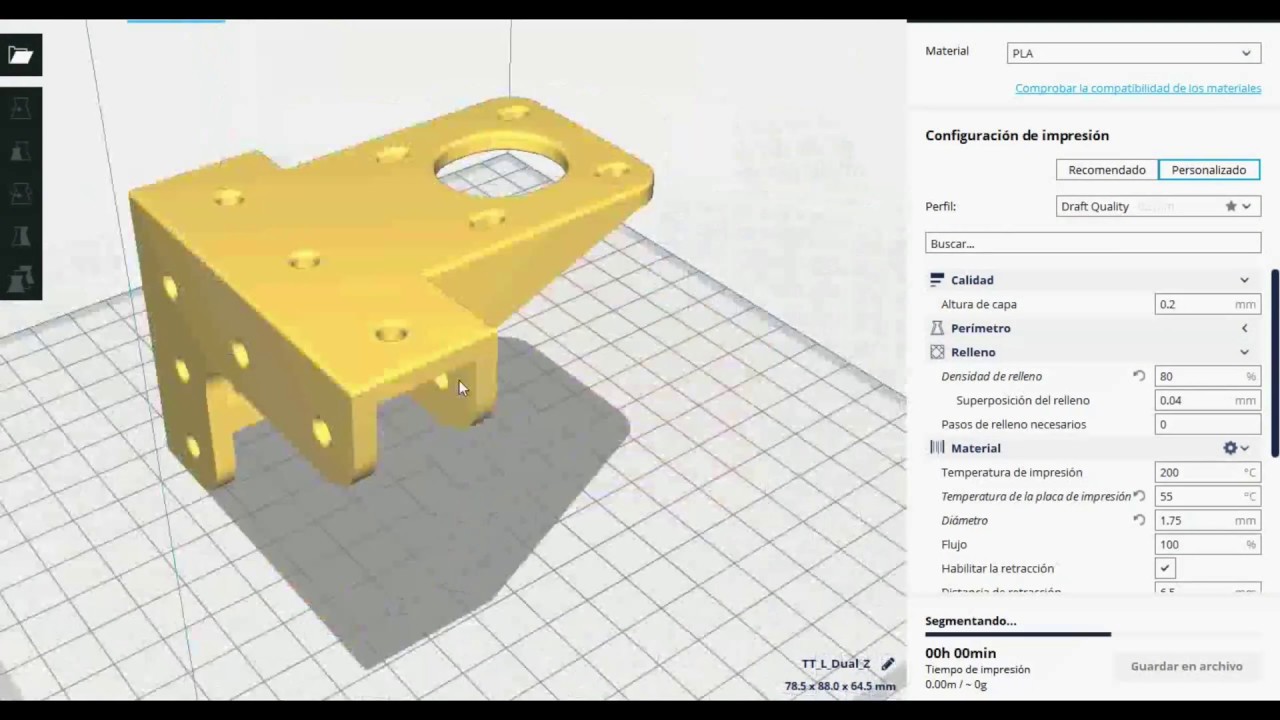Click the 0.00m / ~ 0g material estimate
Screen dimensions: 1280x720
[x=955, y=685]
